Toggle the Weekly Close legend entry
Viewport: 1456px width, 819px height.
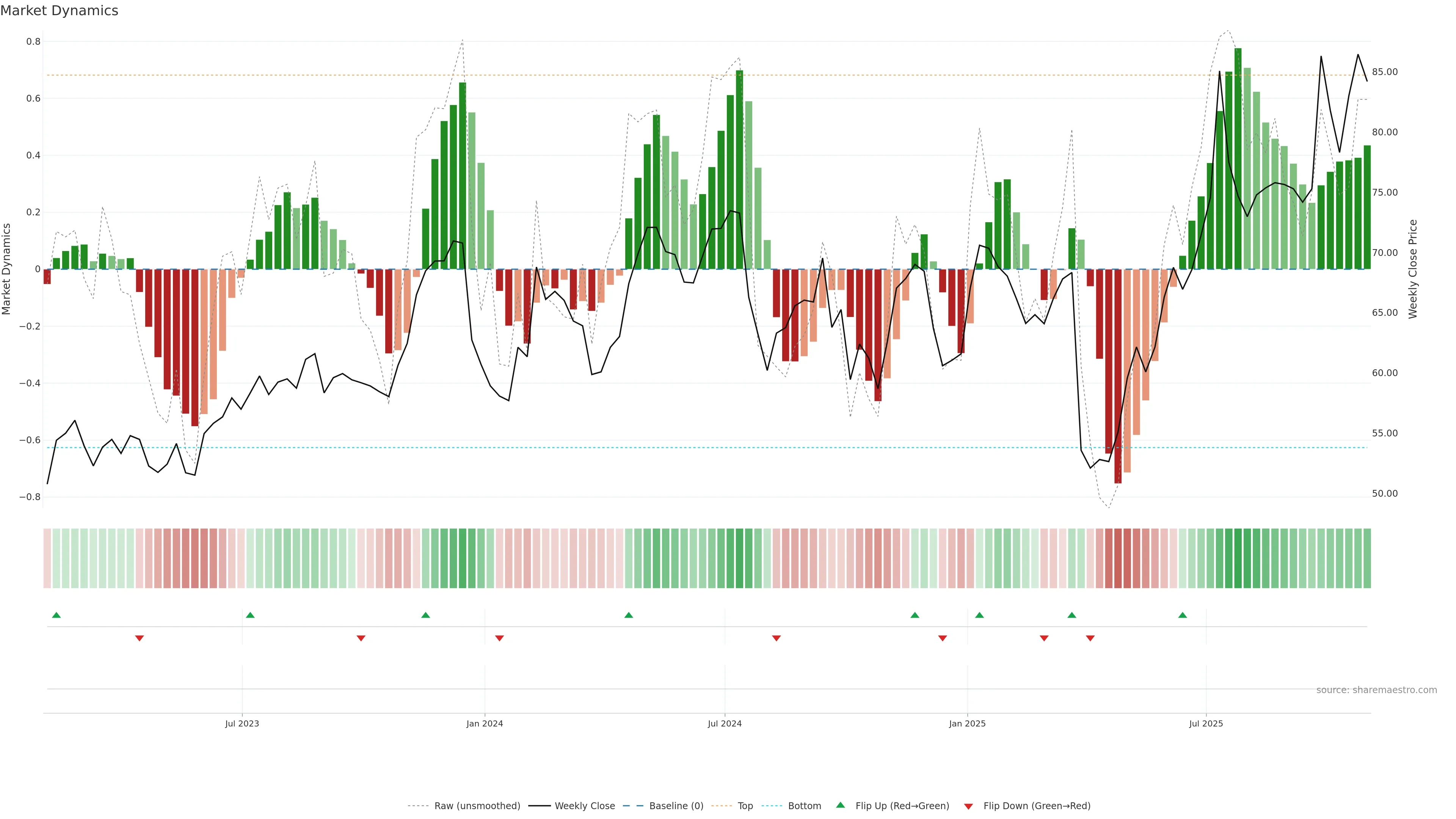(584, 806)
